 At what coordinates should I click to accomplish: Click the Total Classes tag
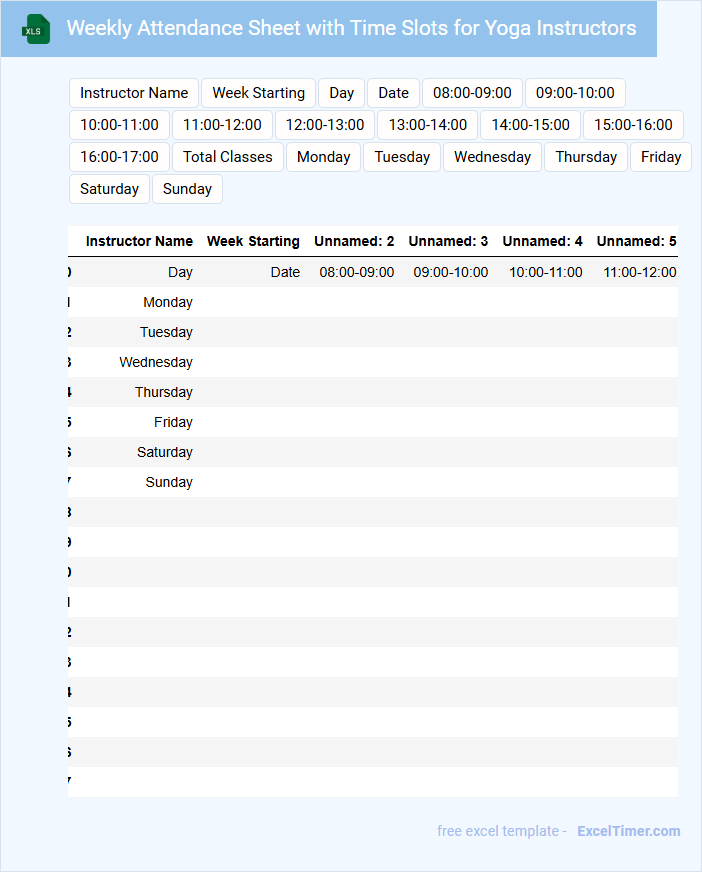tap(228, 157)
